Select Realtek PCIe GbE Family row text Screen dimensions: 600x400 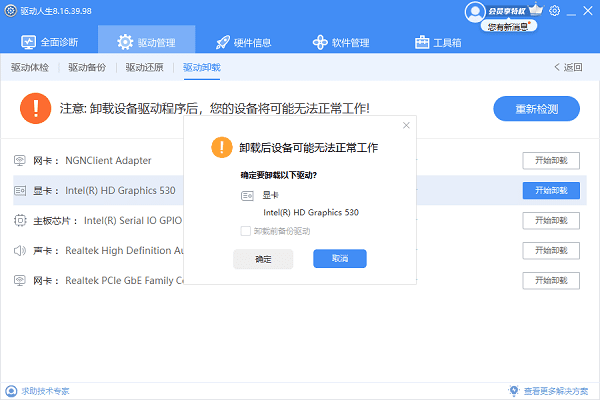(x=124, y=281)
